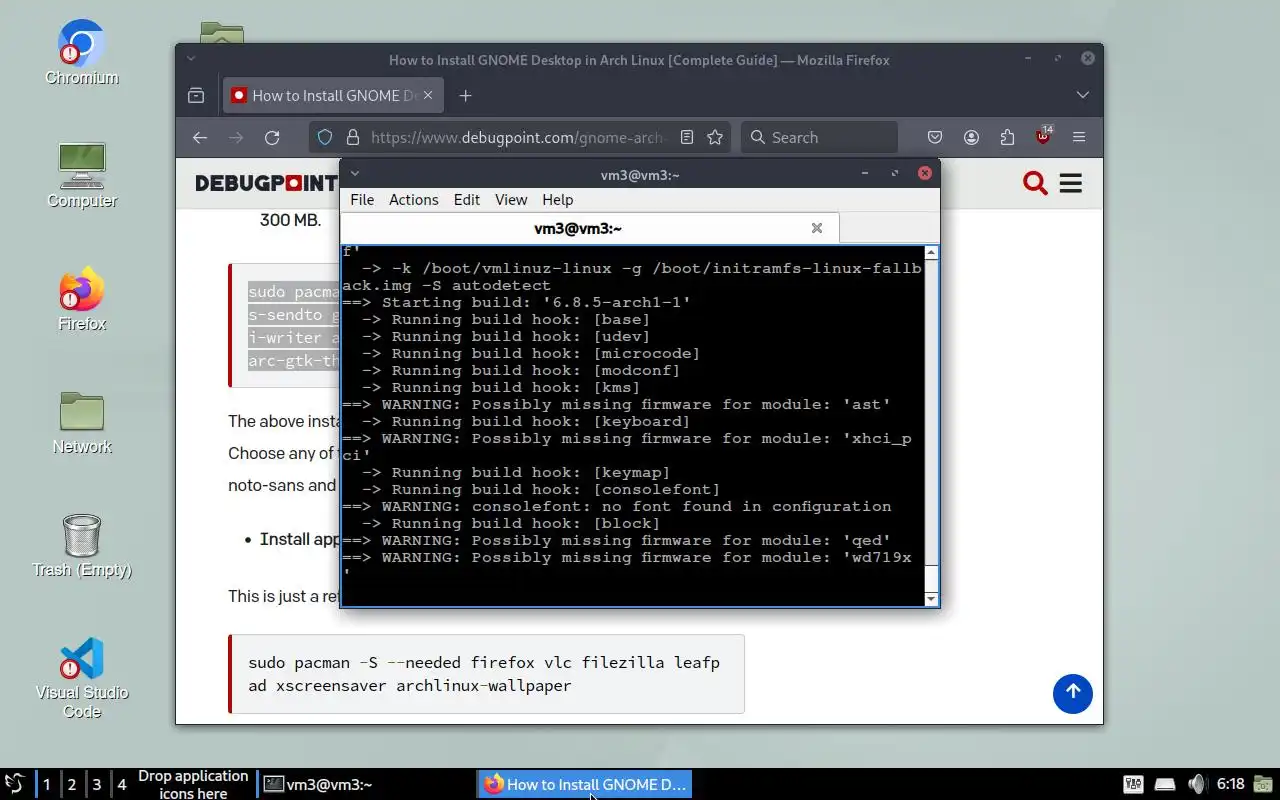Open the list all tabs dropdown

point(1082,95)
